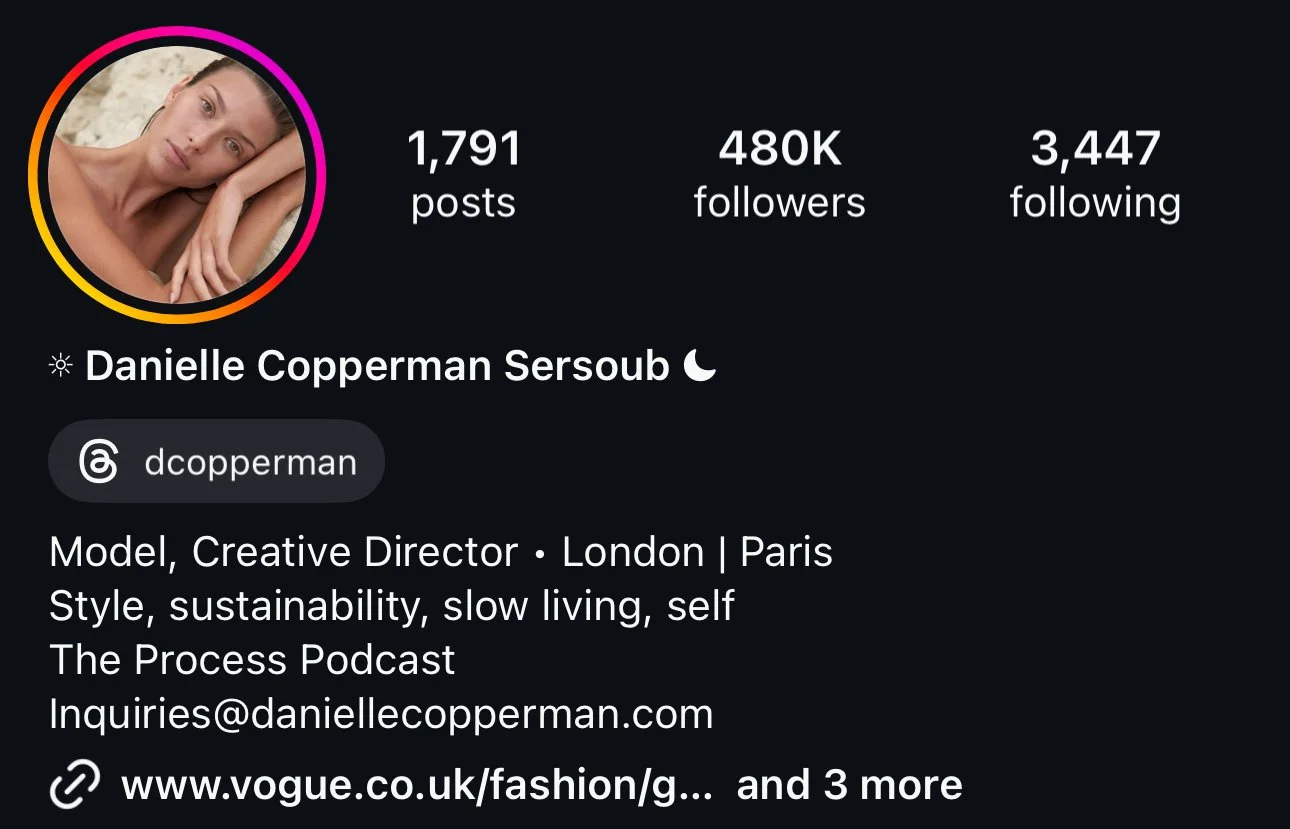Screen dimensions: 1290x829
Task: Open the www.vogue.co.uk/fashion link
Action: pos(417,785)
